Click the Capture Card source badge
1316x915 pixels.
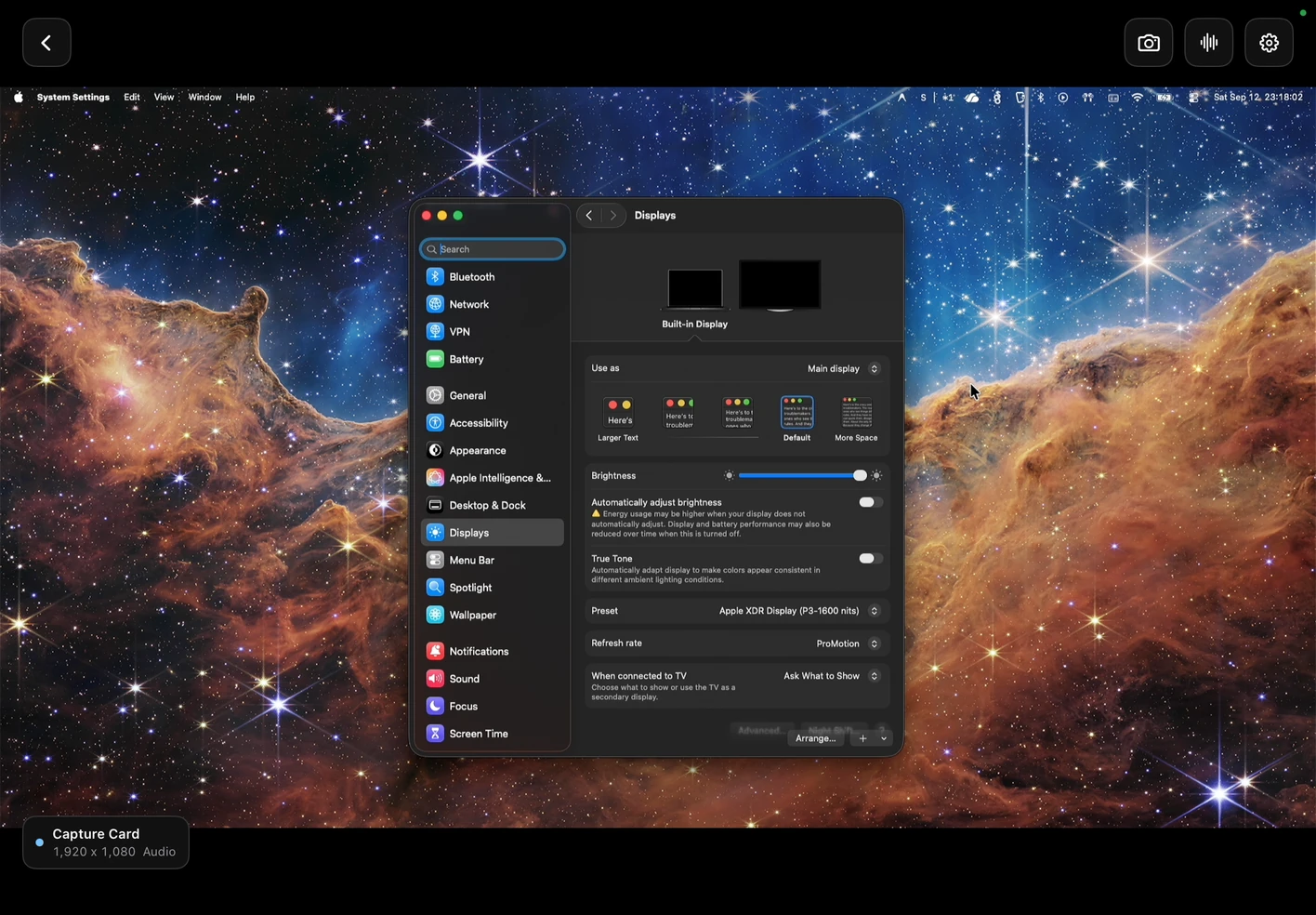click(106, 842)
